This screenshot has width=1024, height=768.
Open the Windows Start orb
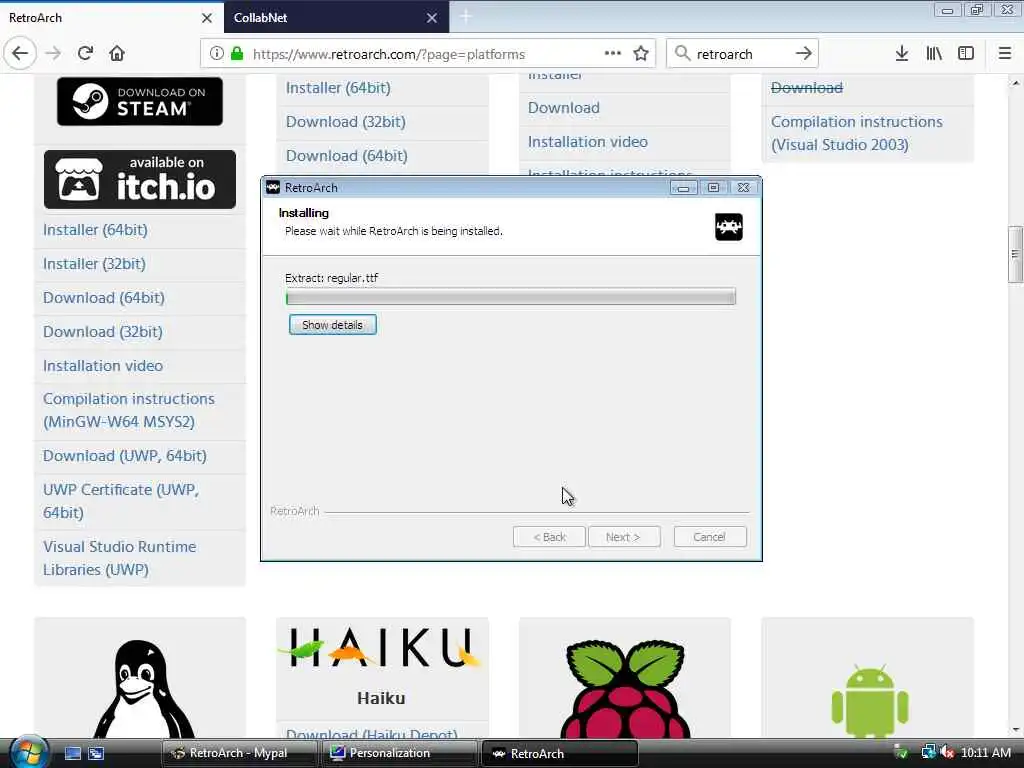tap(27, 752)
